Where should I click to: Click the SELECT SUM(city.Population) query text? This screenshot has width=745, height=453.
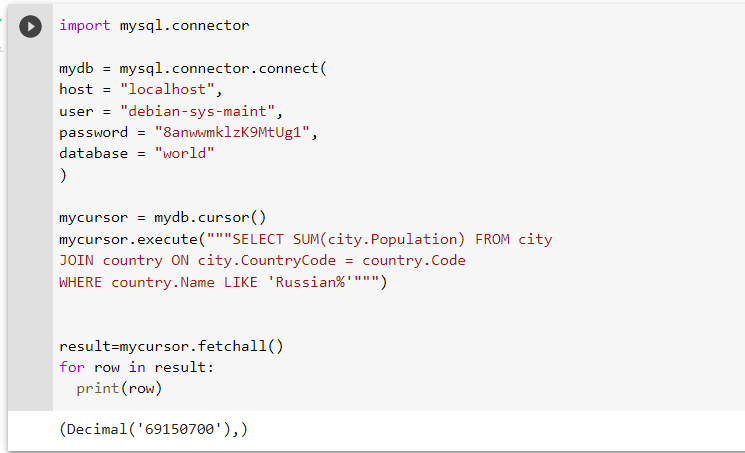(348, 239)
